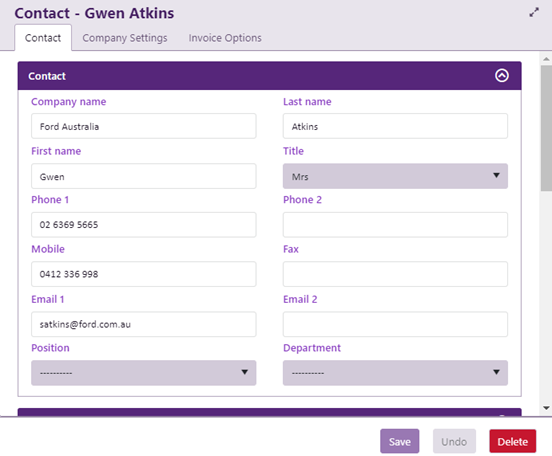The image size is (552, 456).
Task: Click the Company name field with Ford Australia
Action: point(144,126)
